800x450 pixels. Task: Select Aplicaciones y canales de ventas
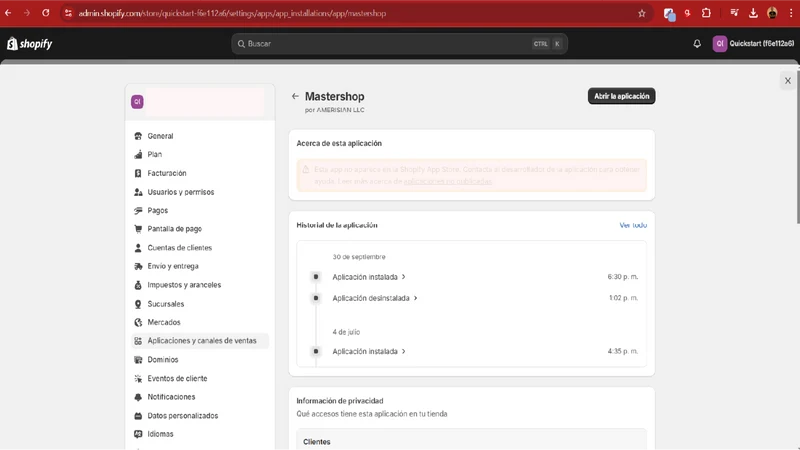200,341
